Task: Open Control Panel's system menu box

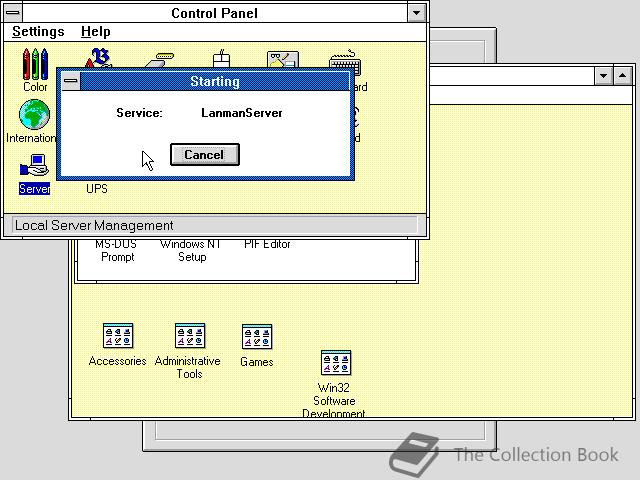Action: (13, 13)
